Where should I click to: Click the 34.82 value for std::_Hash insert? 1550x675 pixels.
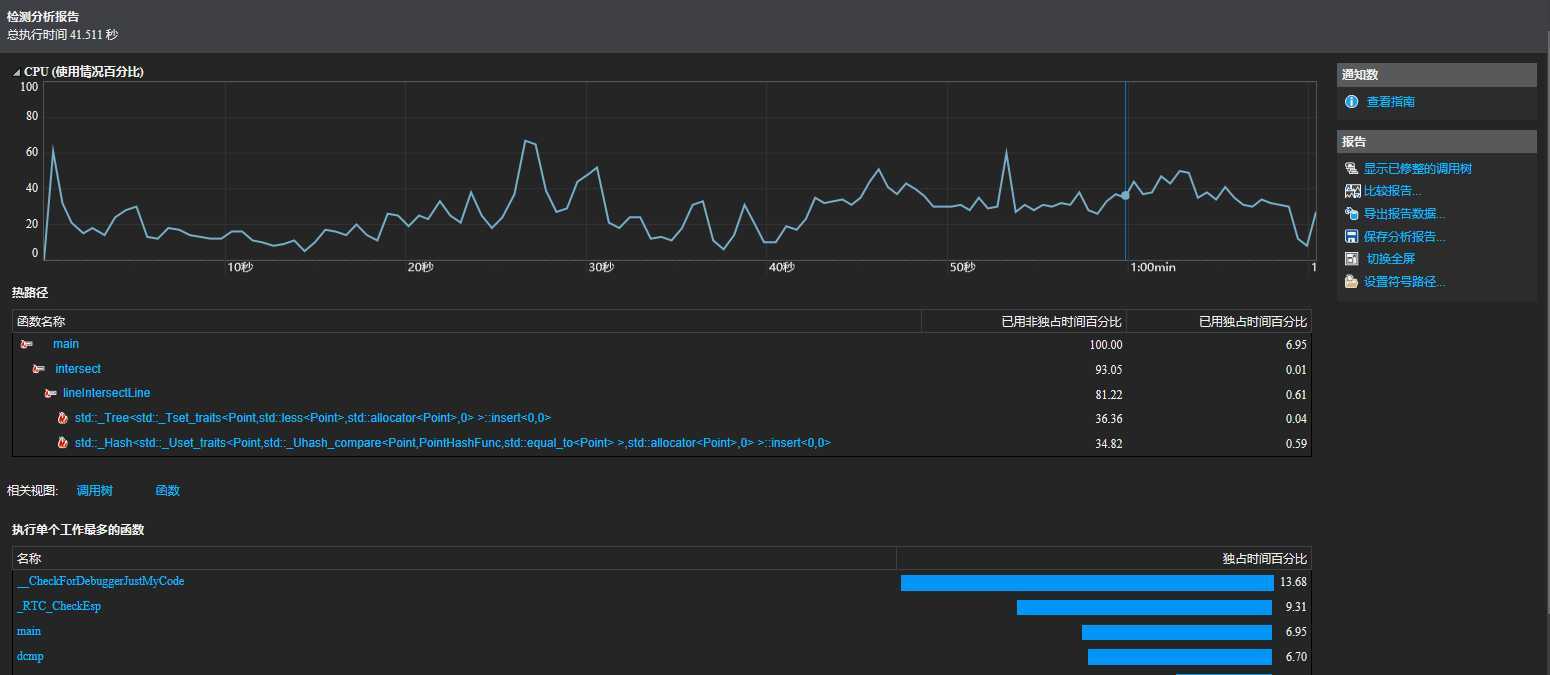pyautogui.click(x=1109, y=444)
